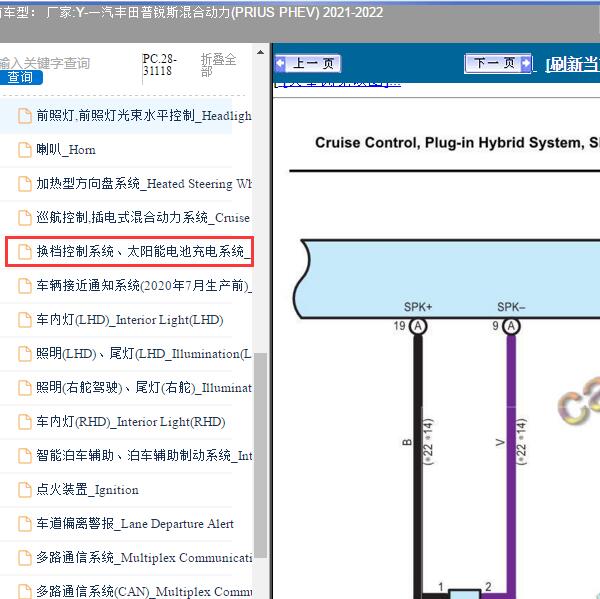Click document icon beside 车内灯(RHD)
600x599 pixels.
(x=25, y=422)
